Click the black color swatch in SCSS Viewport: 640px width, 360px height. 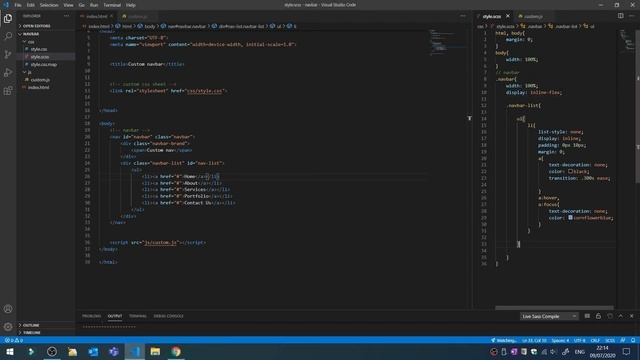[x=570, y=171]
